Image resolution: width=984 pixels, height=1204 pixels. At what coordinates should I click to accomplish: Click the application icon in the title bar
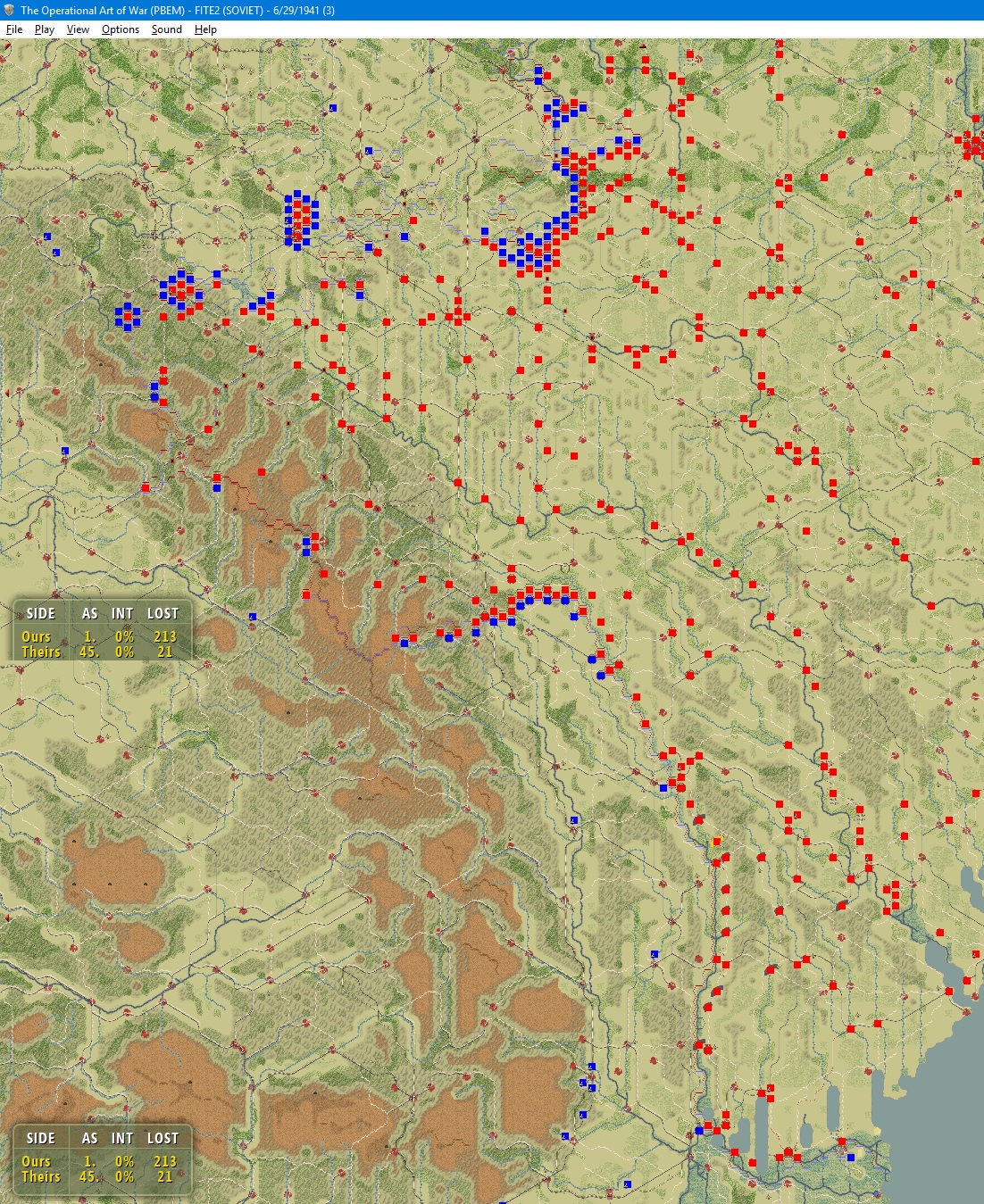coord(9,10)
